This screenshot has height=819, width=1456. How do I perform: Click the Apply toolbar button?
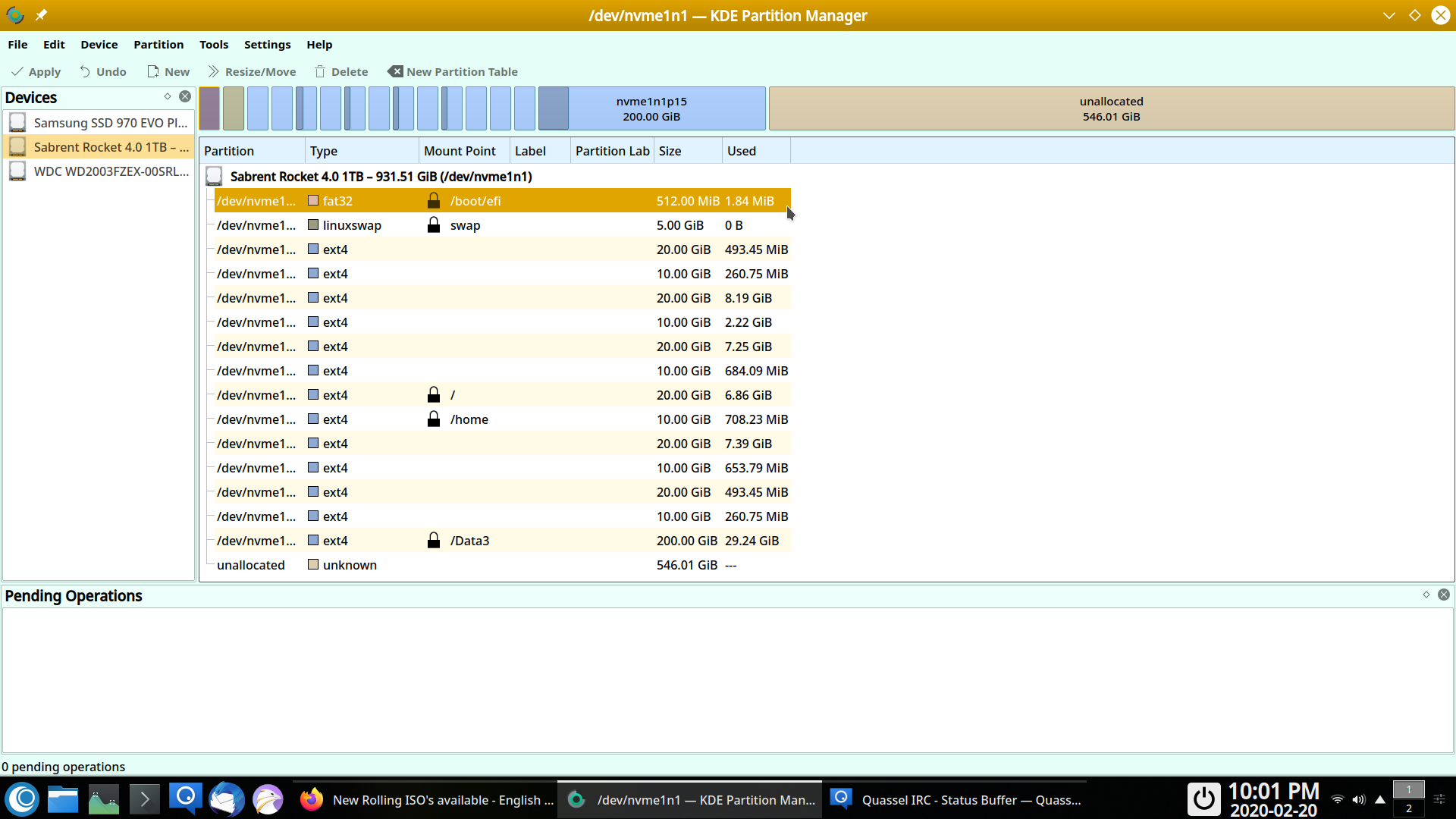[36, 72]
